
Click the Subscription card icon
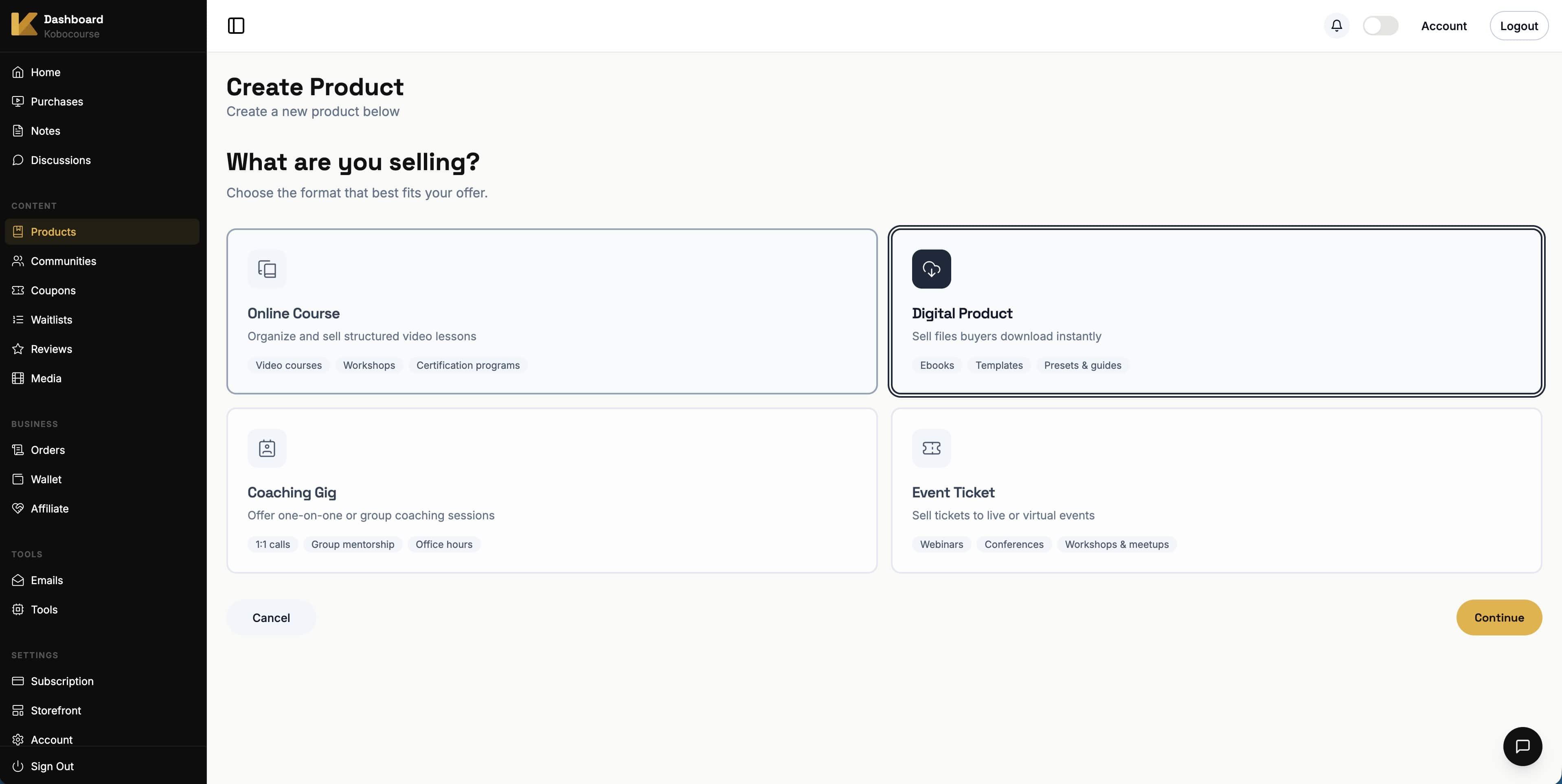point(18,681)
